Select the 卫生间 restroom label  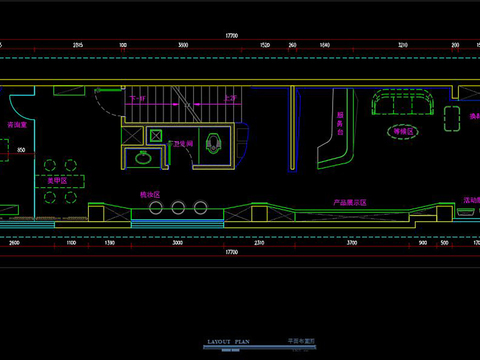tap(183, 144)
